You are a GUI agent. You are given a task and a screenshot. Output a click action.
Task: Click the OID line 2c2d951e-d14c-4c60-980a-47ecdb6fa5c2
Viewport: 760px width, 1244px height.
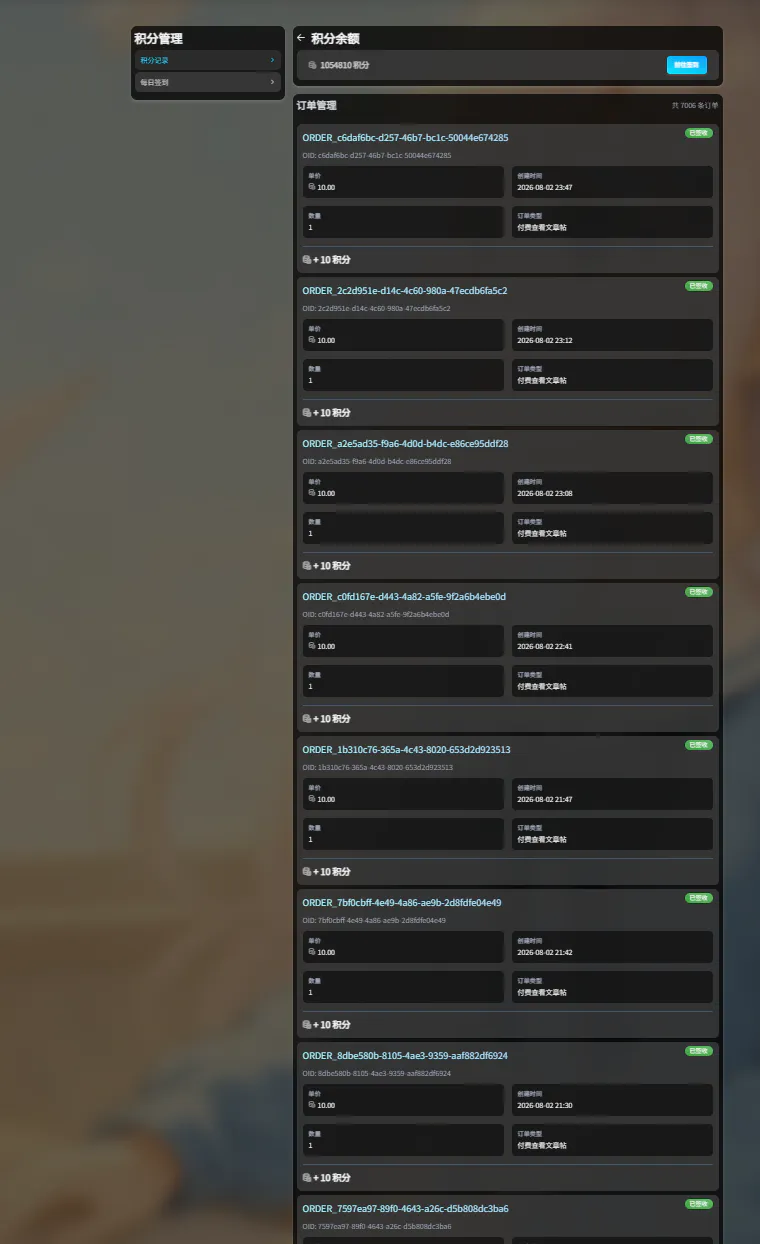pyautogui.click(x=376, y=309)
